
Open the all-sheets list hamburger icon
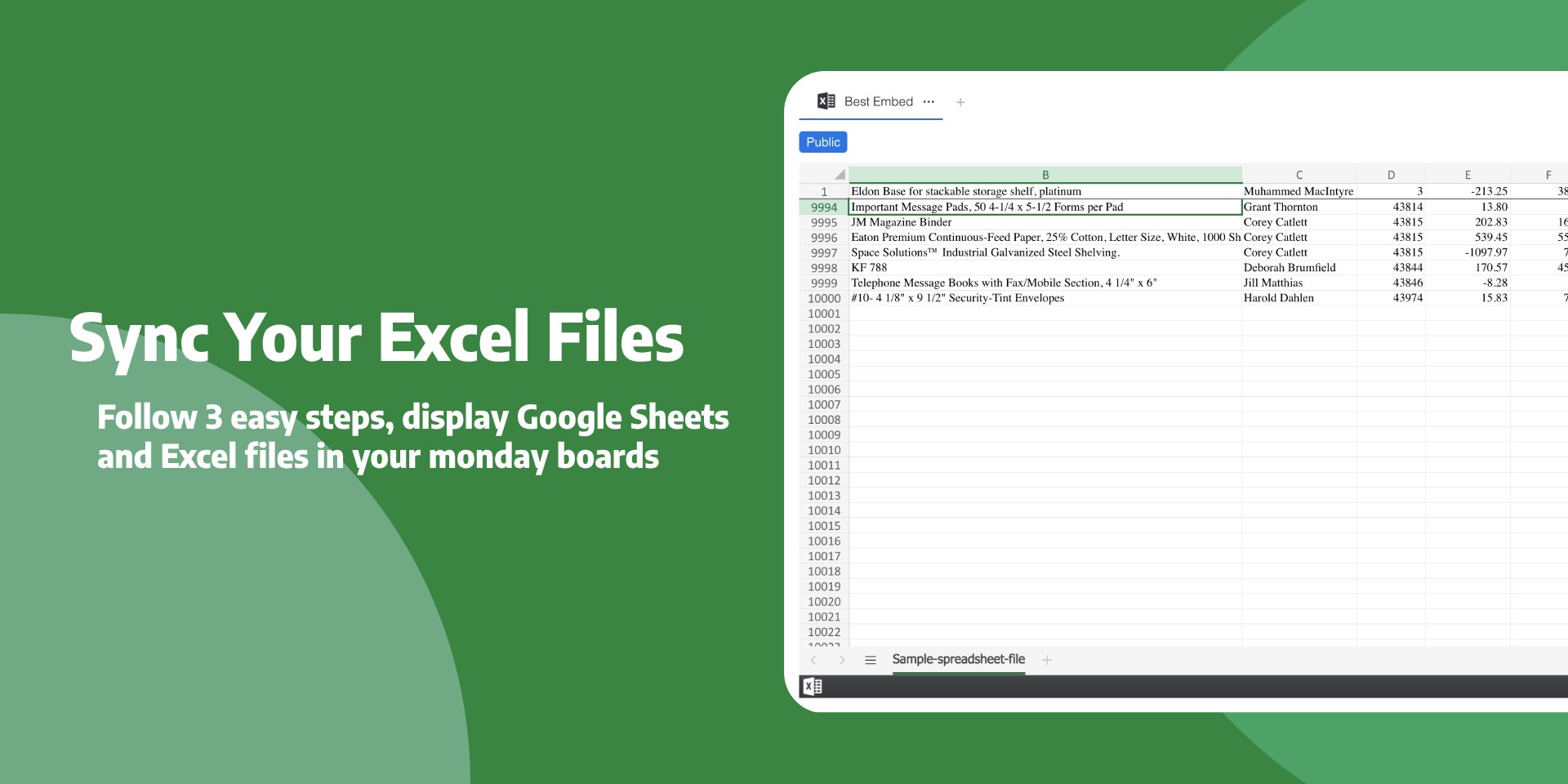click(871, 660)
